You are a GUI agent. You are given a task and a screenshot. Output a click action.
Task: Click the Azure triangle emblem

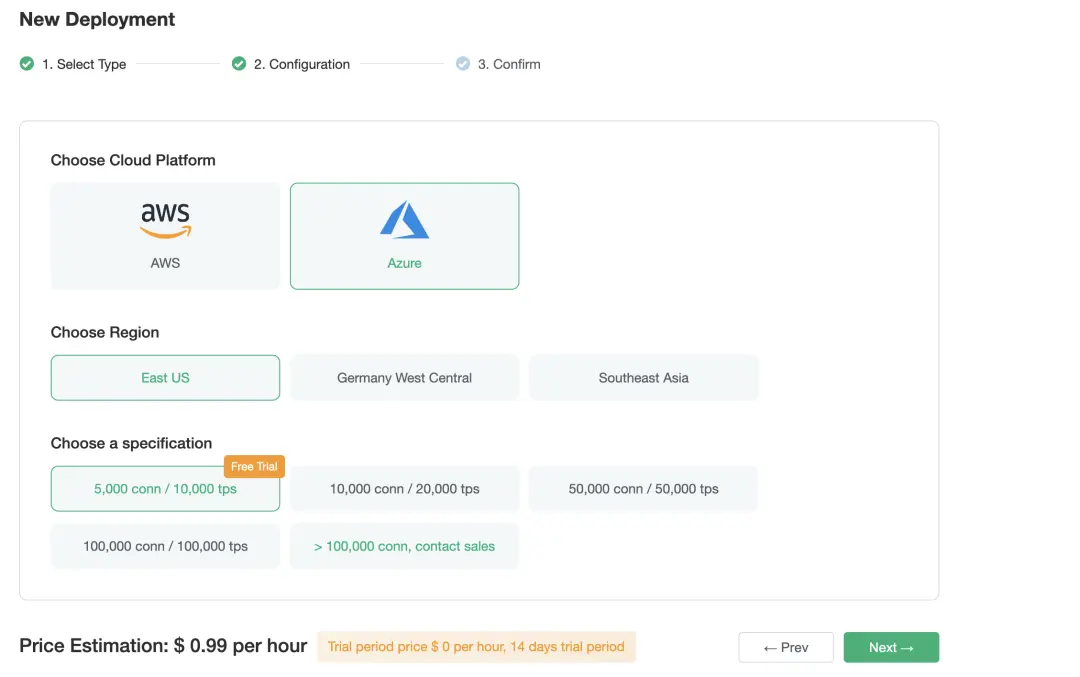[x=404, y=218]
